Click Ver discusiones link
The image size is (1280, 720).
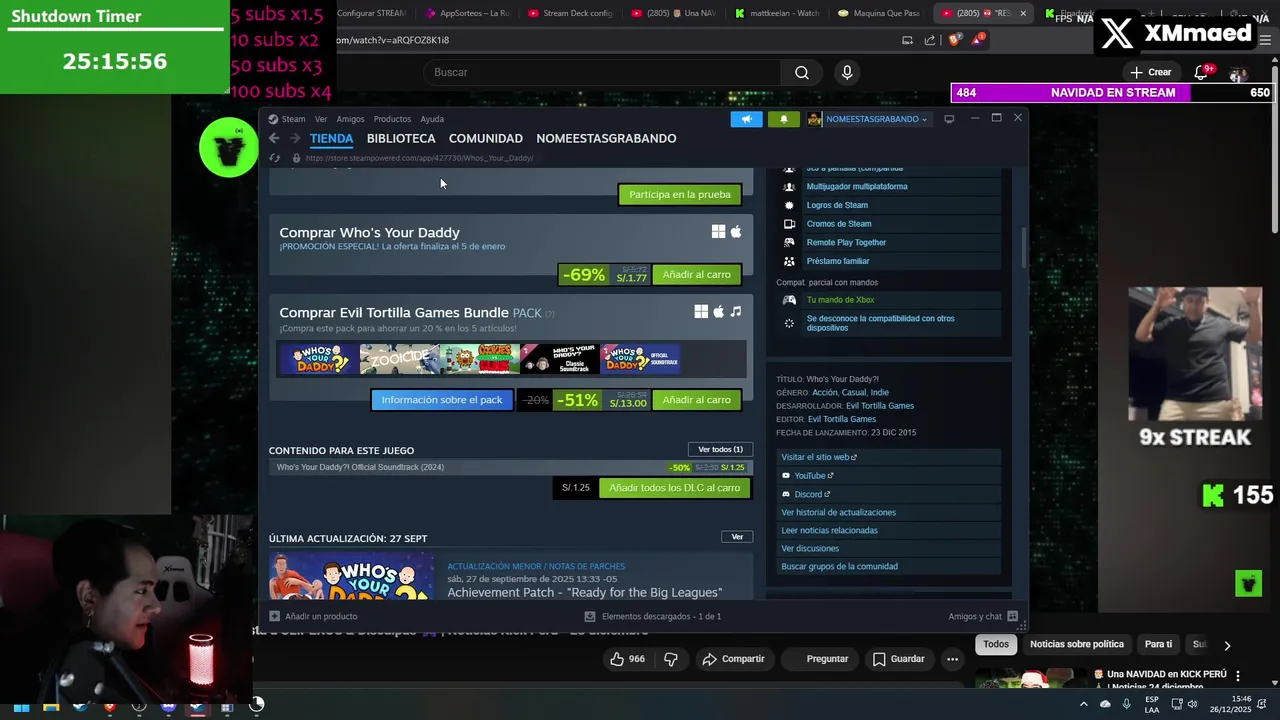(x=810, y=548)
